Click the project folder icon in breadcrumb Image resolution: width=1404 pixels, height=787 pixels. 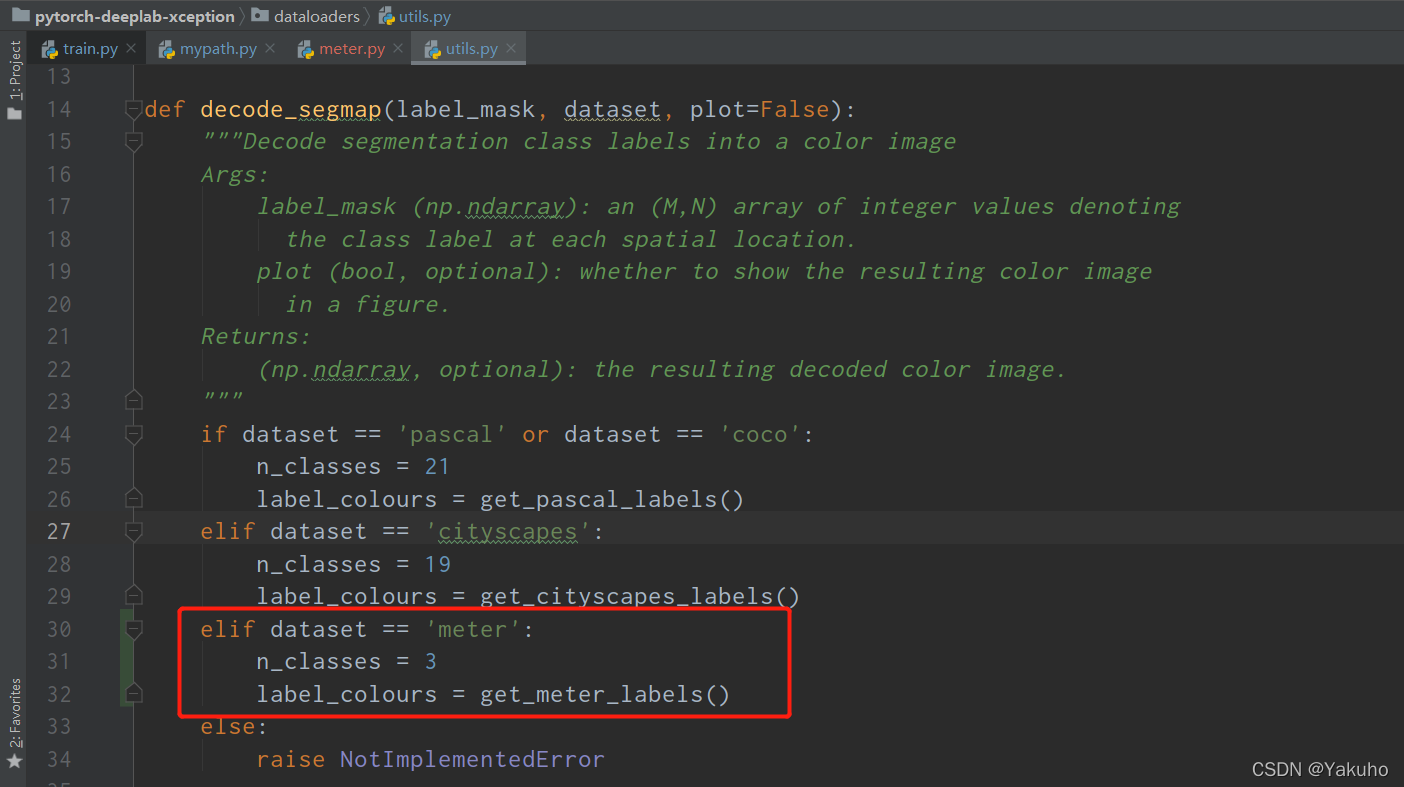20,16
